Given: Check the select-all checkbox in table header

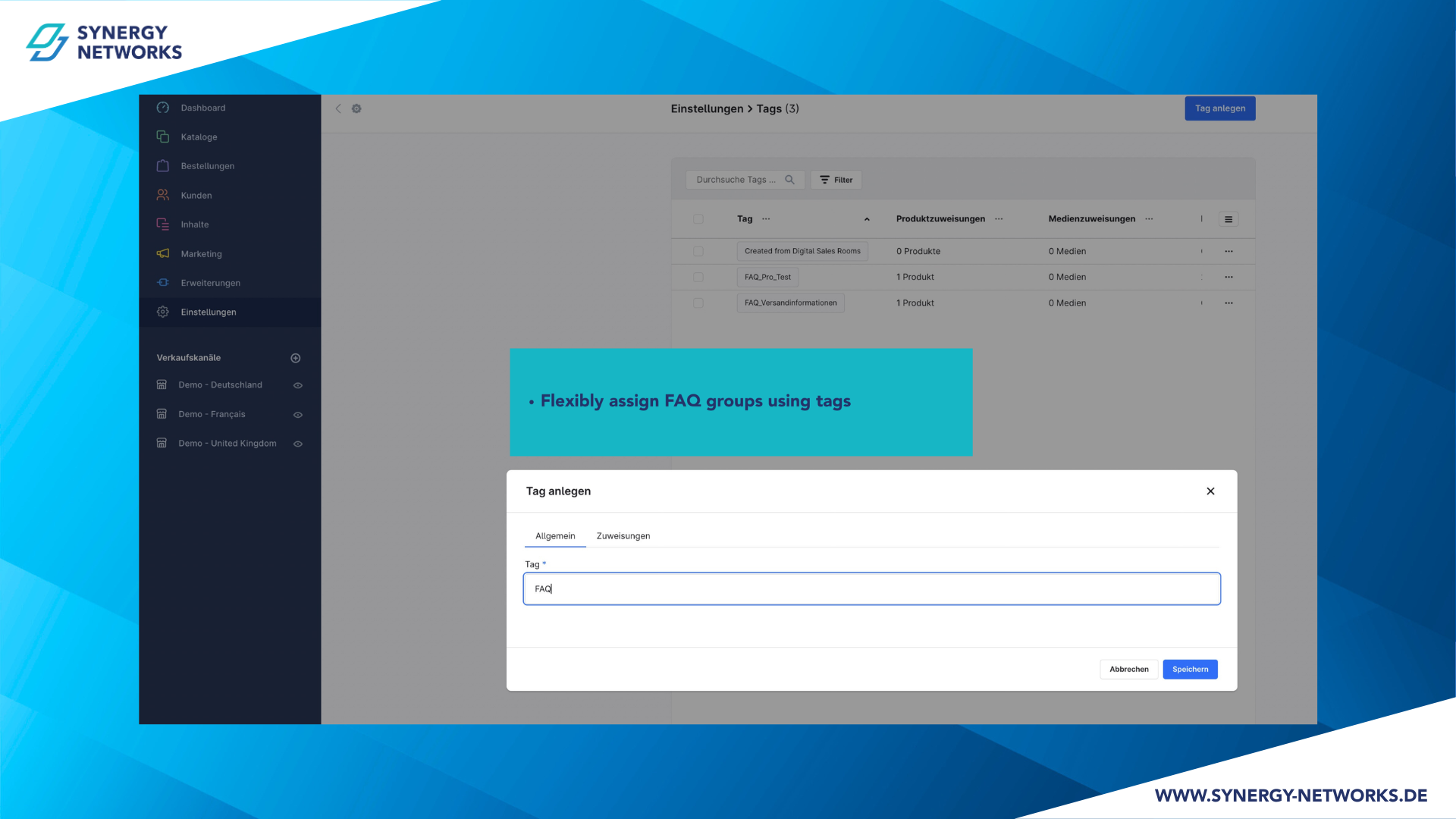Looking at the screenshot, I should pyautogui.click(x=698, y=219).
